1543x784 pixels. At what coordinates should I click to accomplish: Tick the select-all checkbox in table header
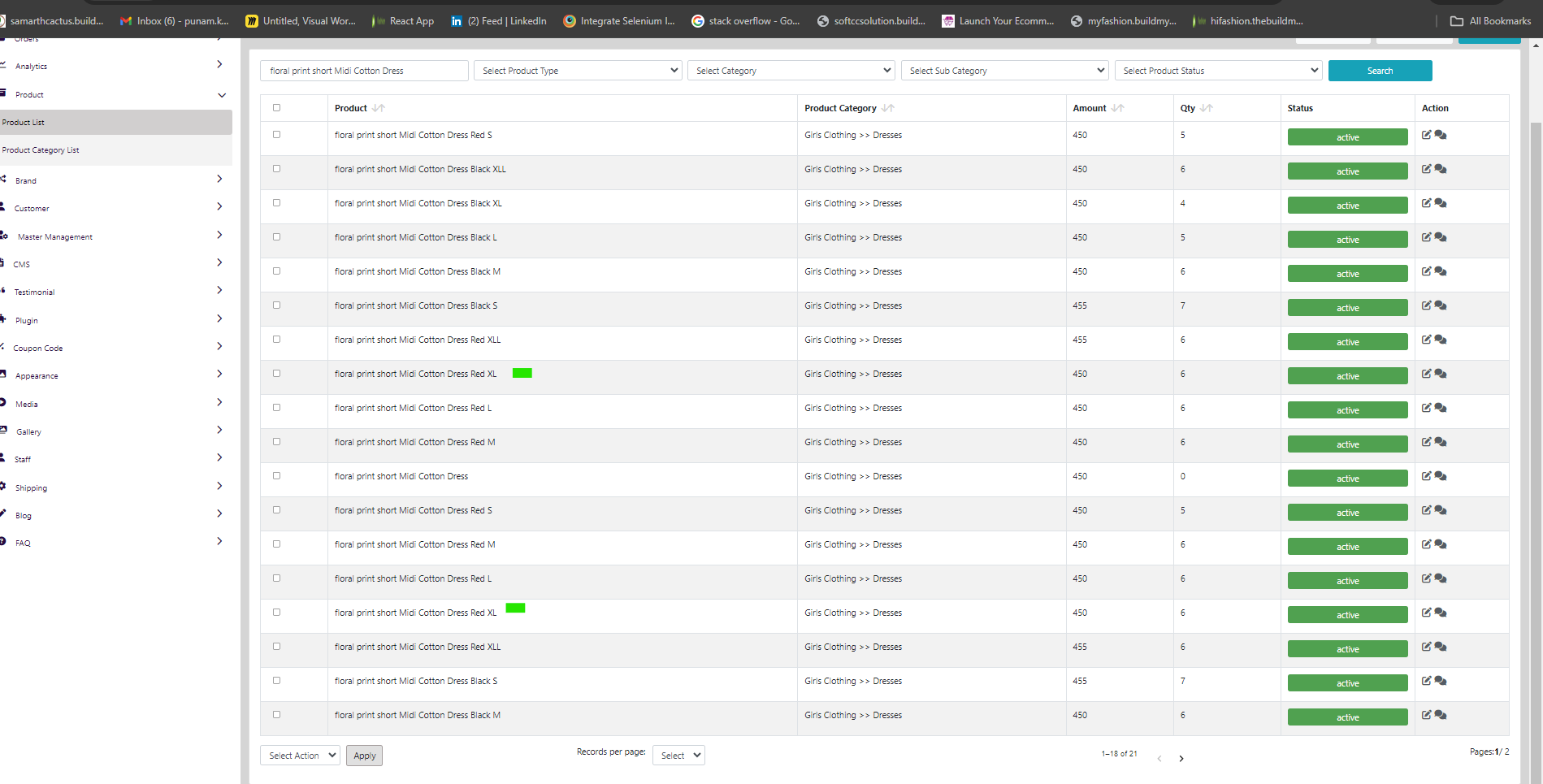276,107
